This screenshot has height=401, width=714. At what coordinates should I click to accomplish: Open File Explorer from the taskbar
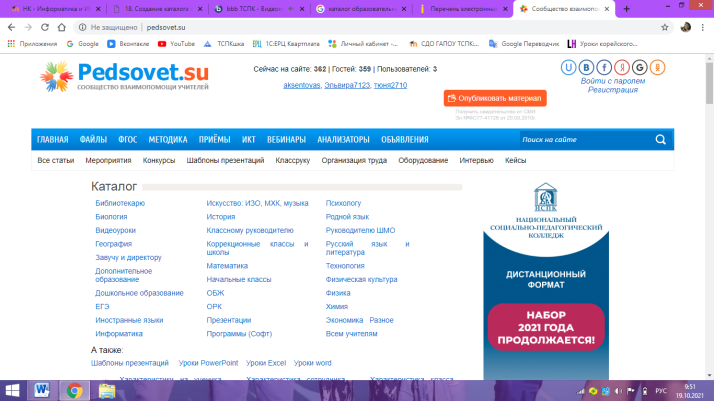(107, 391)
